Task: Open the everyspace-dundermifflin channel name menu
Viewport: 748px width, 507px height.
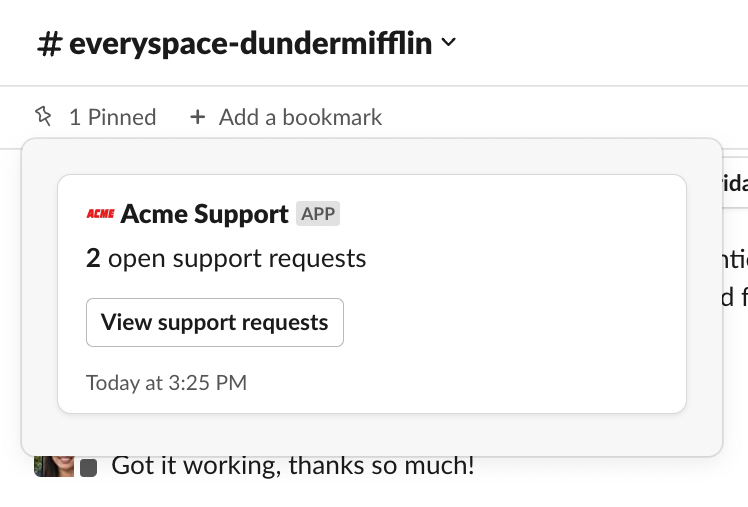Action: [250, 43]
